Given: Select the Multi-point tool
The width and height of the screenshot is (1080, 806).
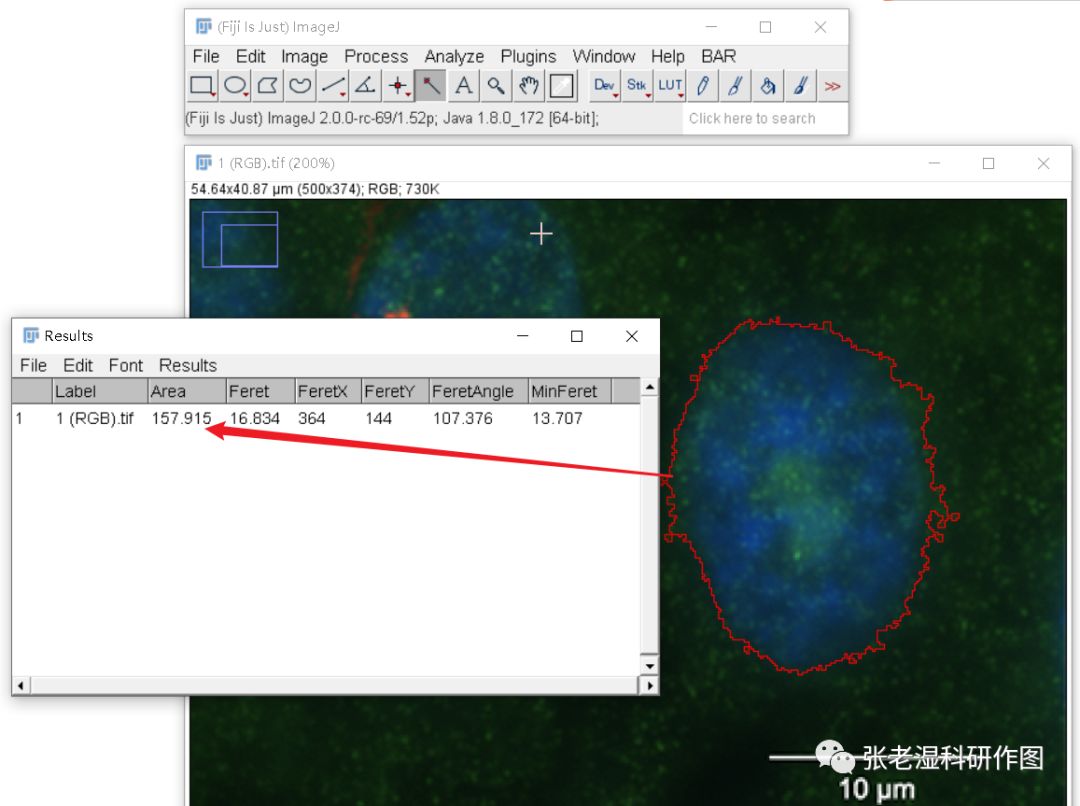Looking at the screenshot, I should click(397, 86).
